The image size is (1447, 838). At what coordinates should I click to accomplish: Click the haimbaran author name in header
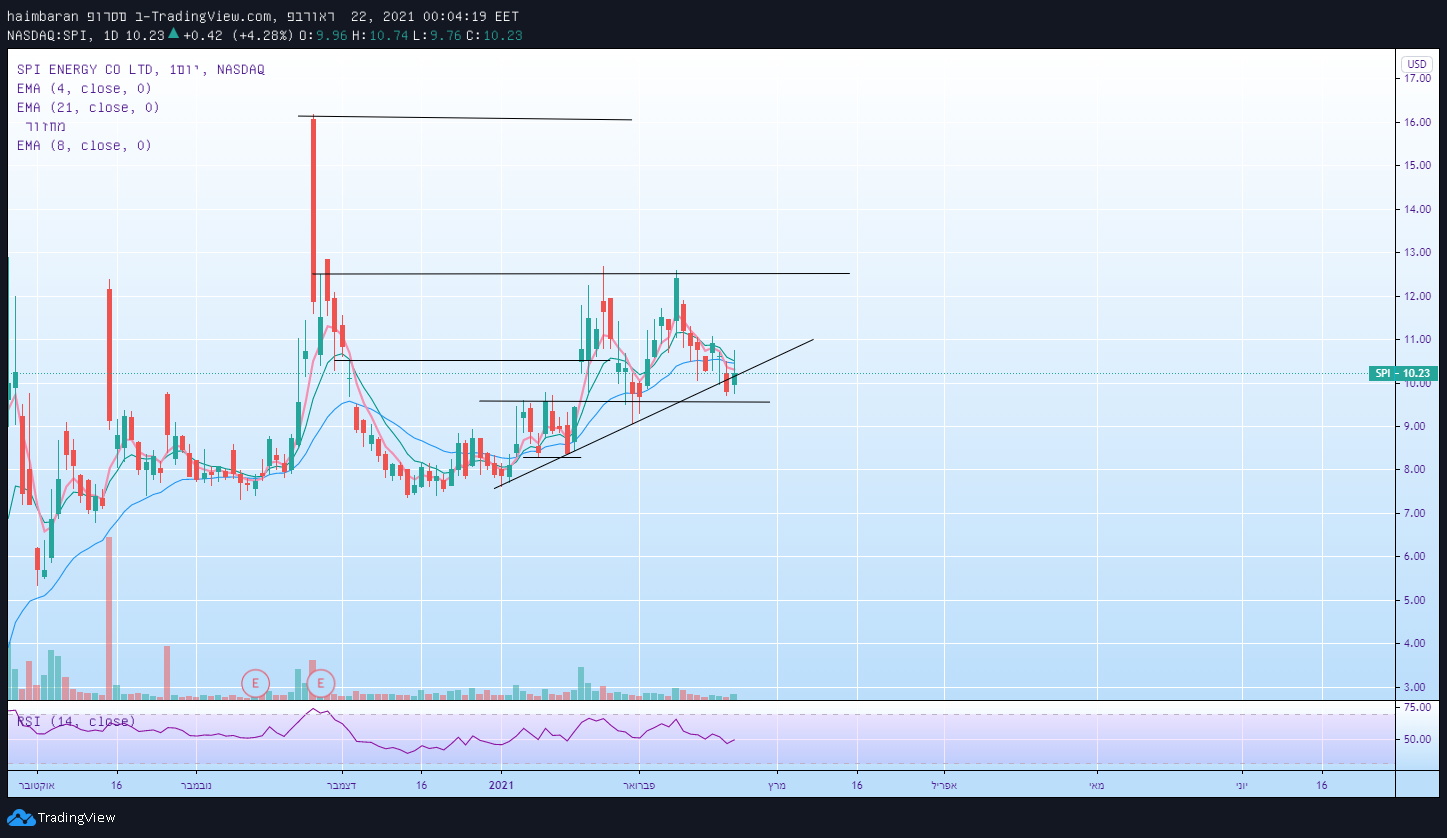[x=43, y=17]
